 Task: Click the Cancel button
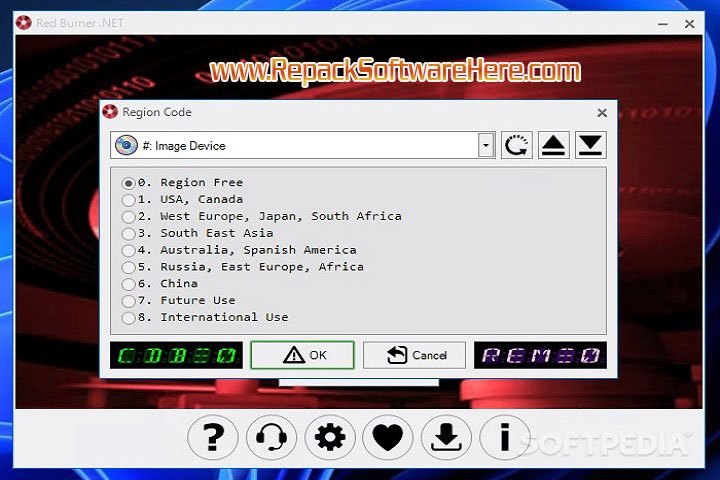click(x=414, y=355)
